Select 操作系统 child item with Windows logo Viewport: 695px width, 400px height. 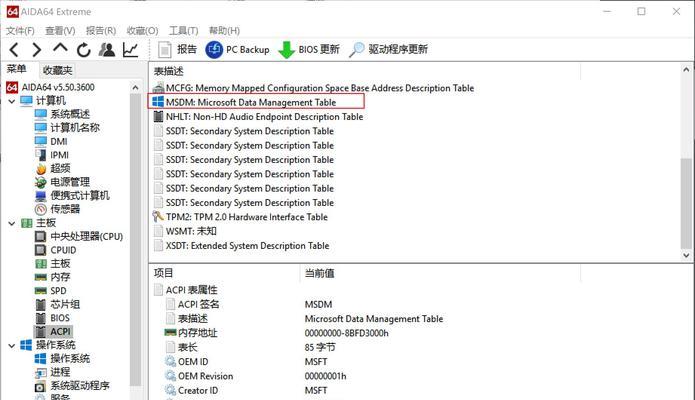[x=62, y=358]
